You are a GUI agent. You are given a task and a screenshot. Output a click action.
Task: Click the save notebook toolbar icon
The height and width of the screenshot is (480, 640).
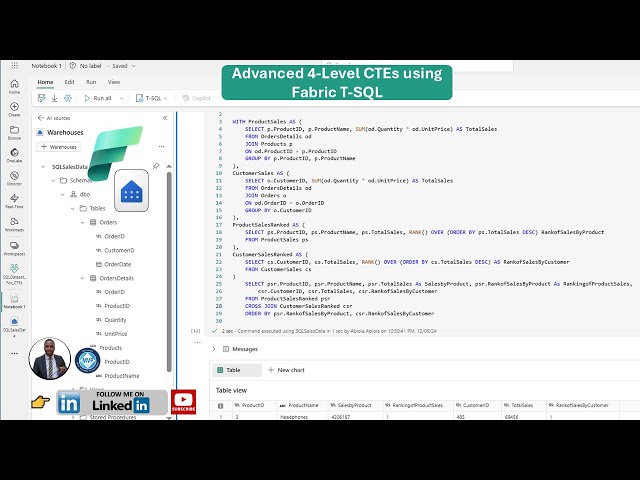point(41,98)
